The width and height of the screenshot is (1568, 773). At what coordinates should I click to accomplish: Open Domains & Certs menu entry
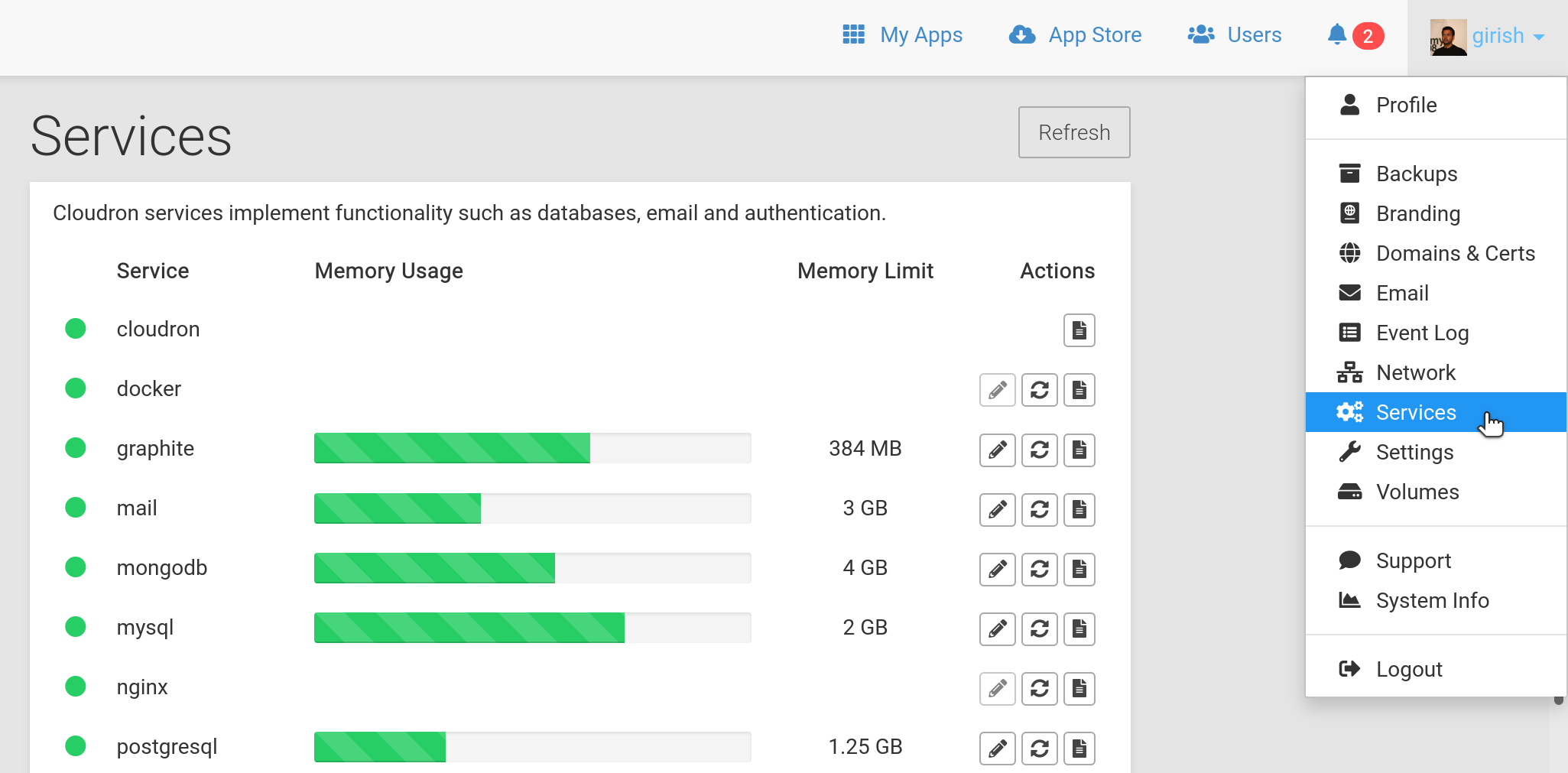[1455, 253]
